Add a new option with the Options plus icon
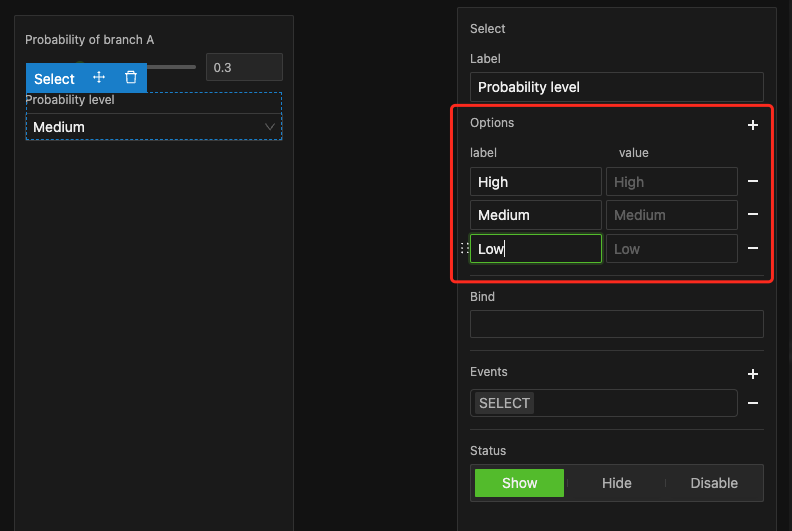This screenshot has width=792, height=531. coord(753,125)
